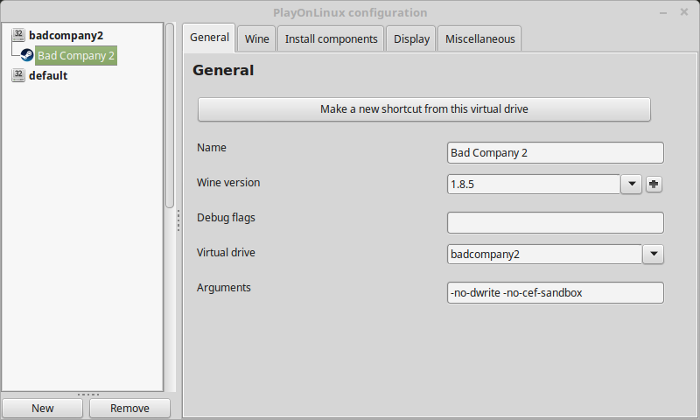The height and width of the screenshot is (420, 700).
Task: Minimize the PlayOnLinux configuration window
Action: point(663,12)
